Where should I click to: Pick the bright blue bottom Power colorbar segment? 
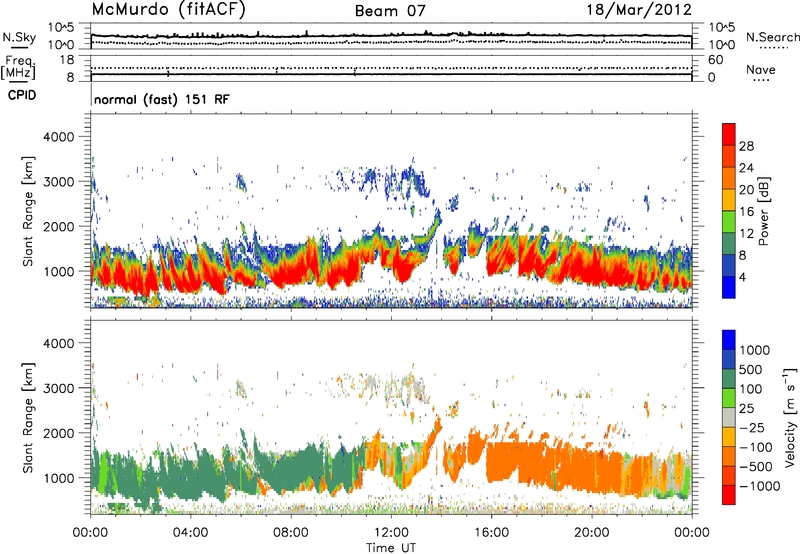[x=729, y=287]
